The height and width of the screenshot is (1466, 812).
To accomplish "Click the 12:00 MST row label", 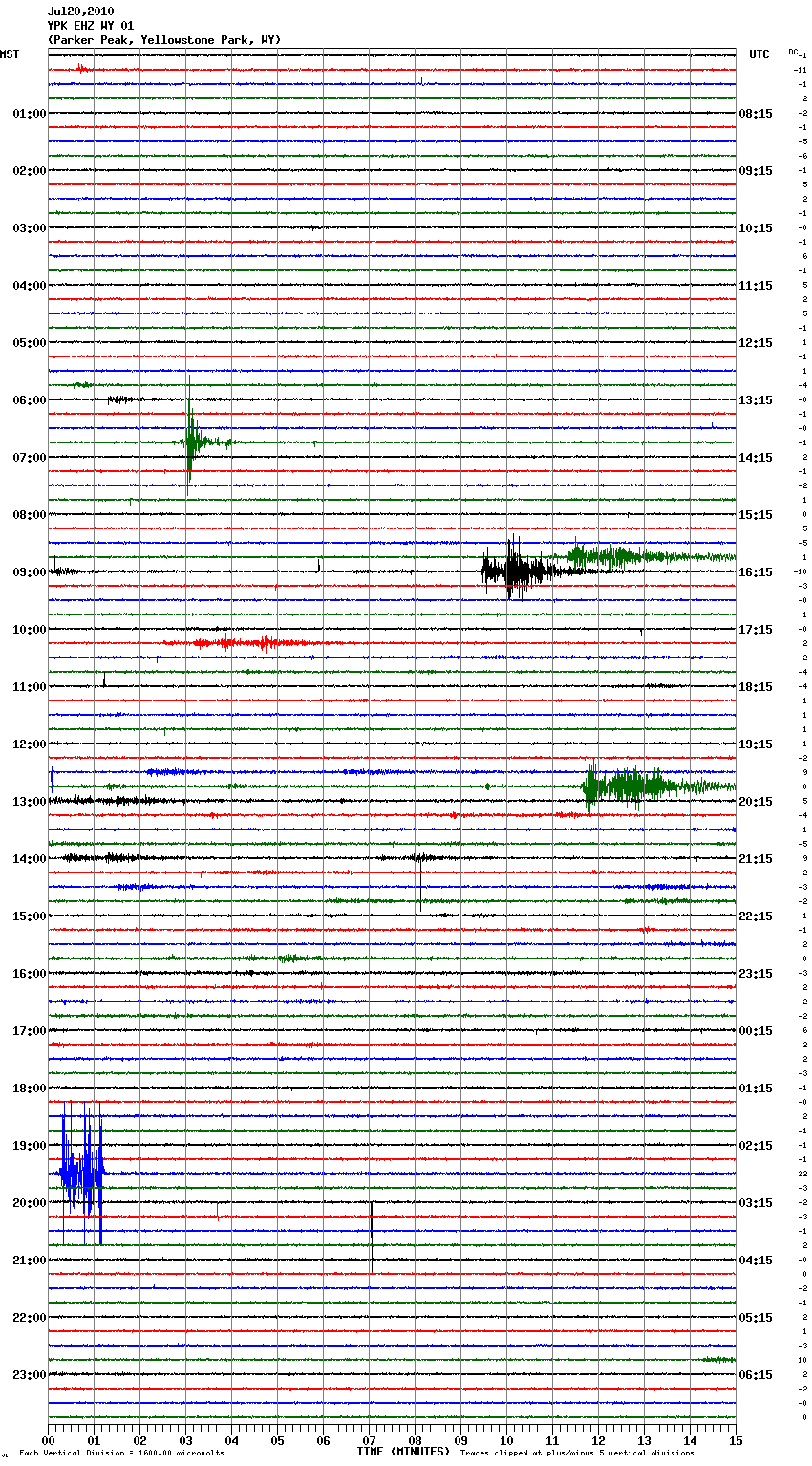I will (x=30, y=744).
